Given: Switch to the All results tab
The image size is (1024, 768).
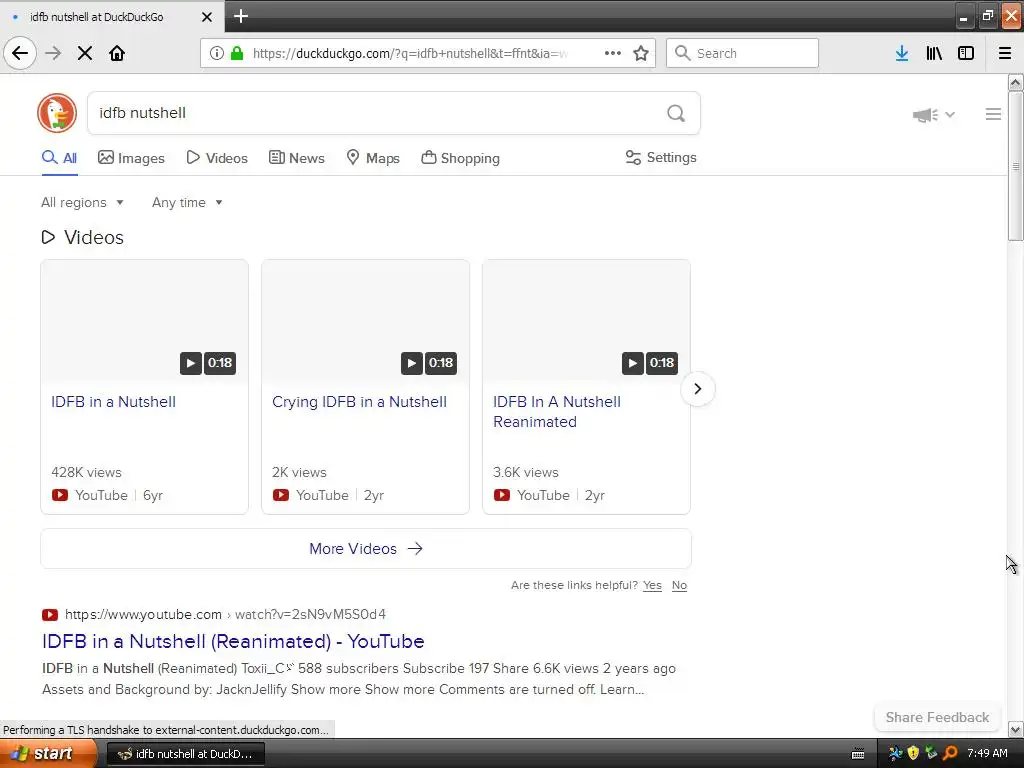Looking at the screenshot, I should 59,158.
